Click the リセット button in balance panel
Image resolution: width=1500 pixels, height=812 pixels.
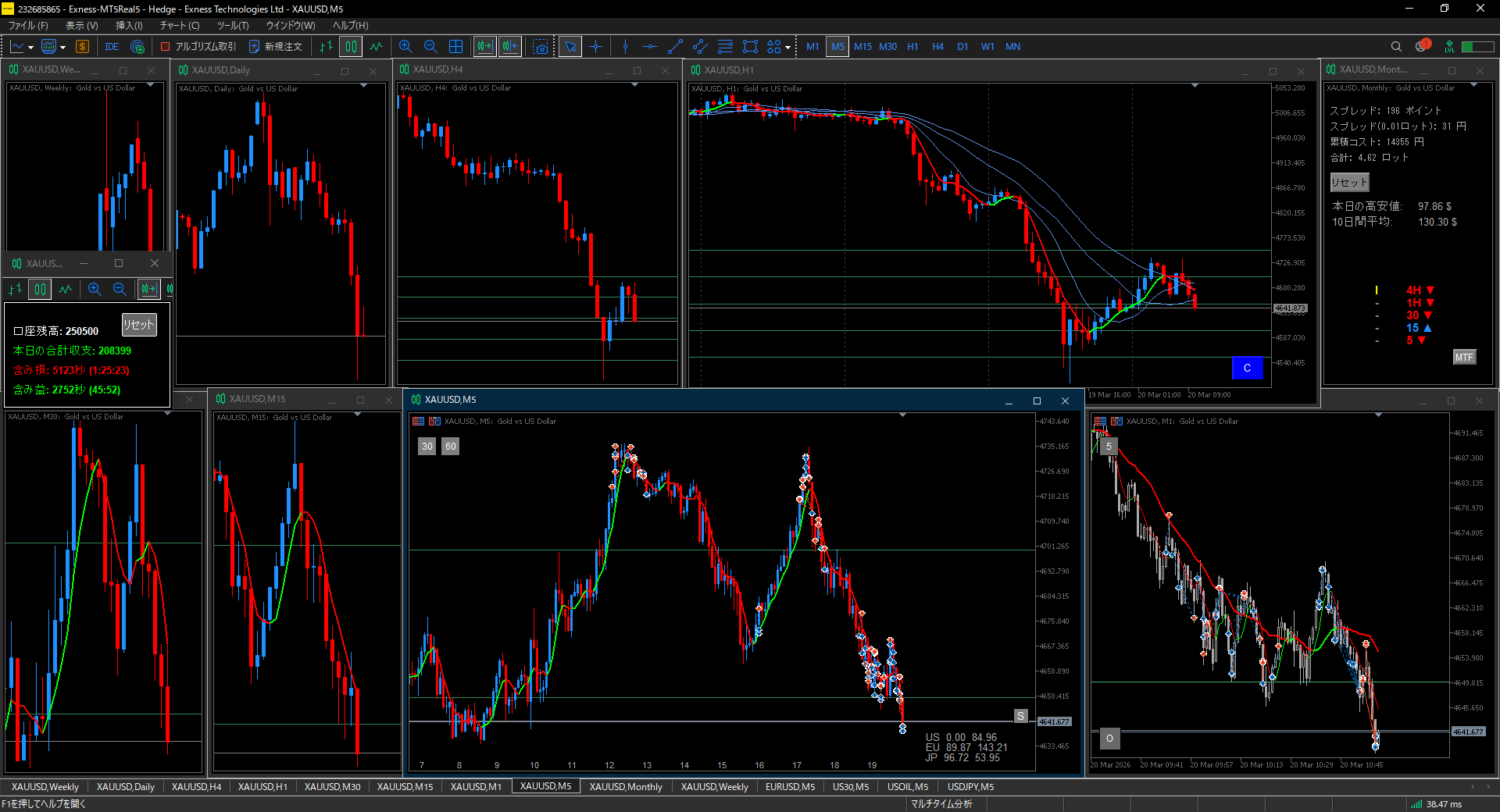tap(139, 325)
